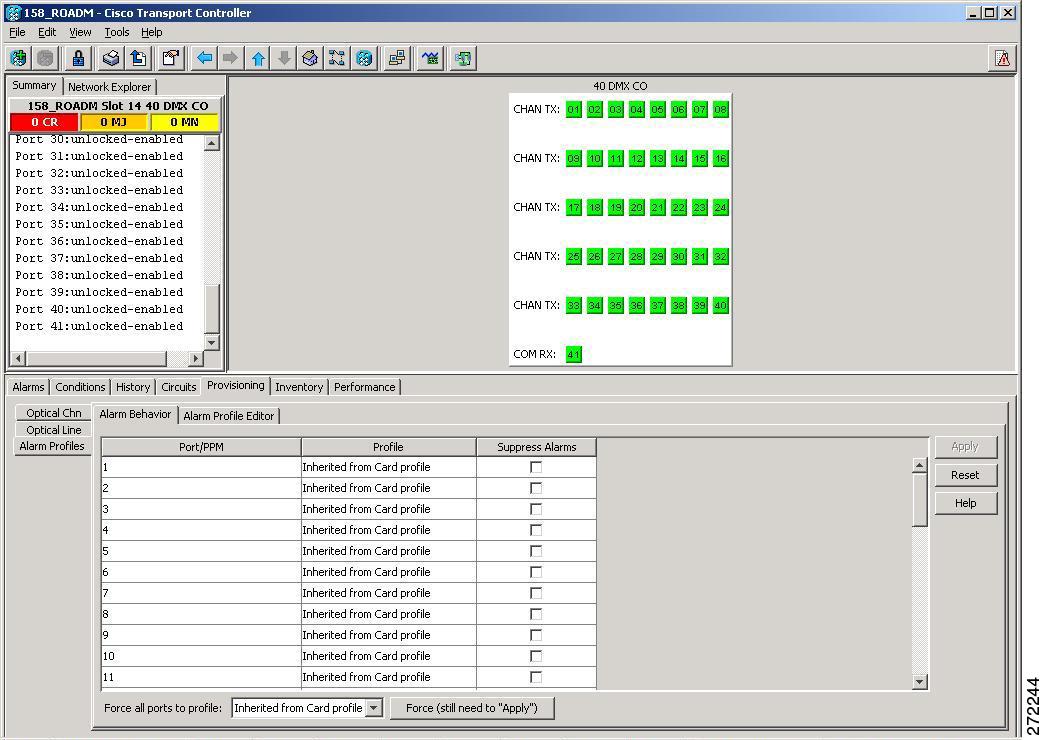Click the green sync toolbar icon

click(x=463, y=58)
